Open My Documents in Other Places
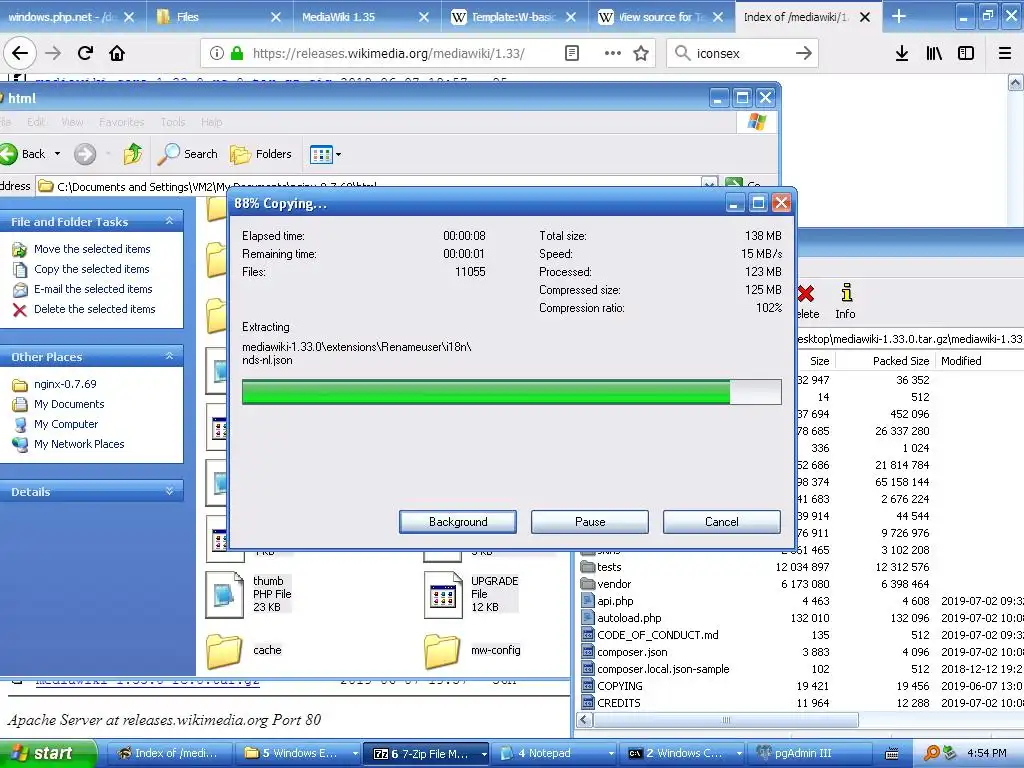This screenshot has width=1024, height=768. click(69, 404)
